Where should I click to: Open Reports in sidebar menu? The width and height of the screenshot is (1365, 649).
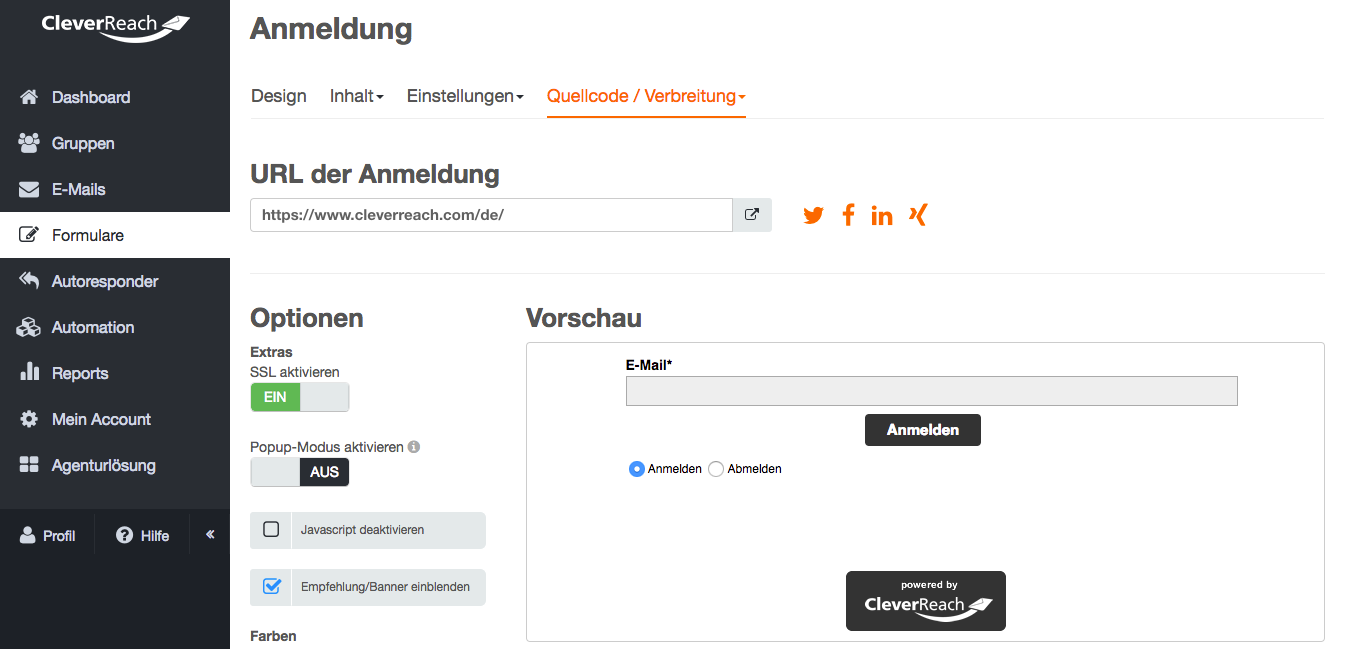[x=115, y=373]
